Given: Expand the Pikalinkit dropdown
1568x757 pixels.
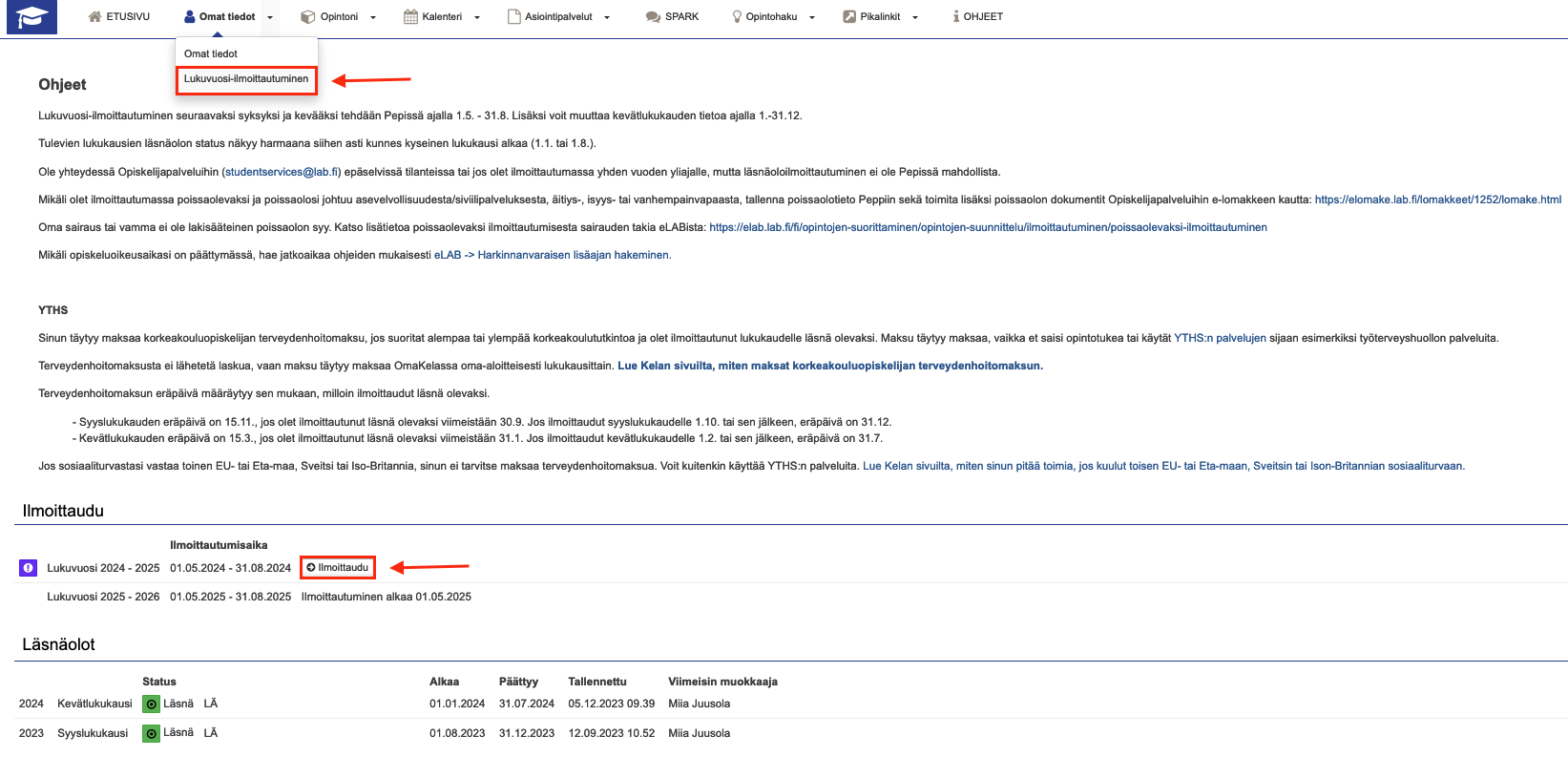Looking at the screenshot, I should coord(915,17).
